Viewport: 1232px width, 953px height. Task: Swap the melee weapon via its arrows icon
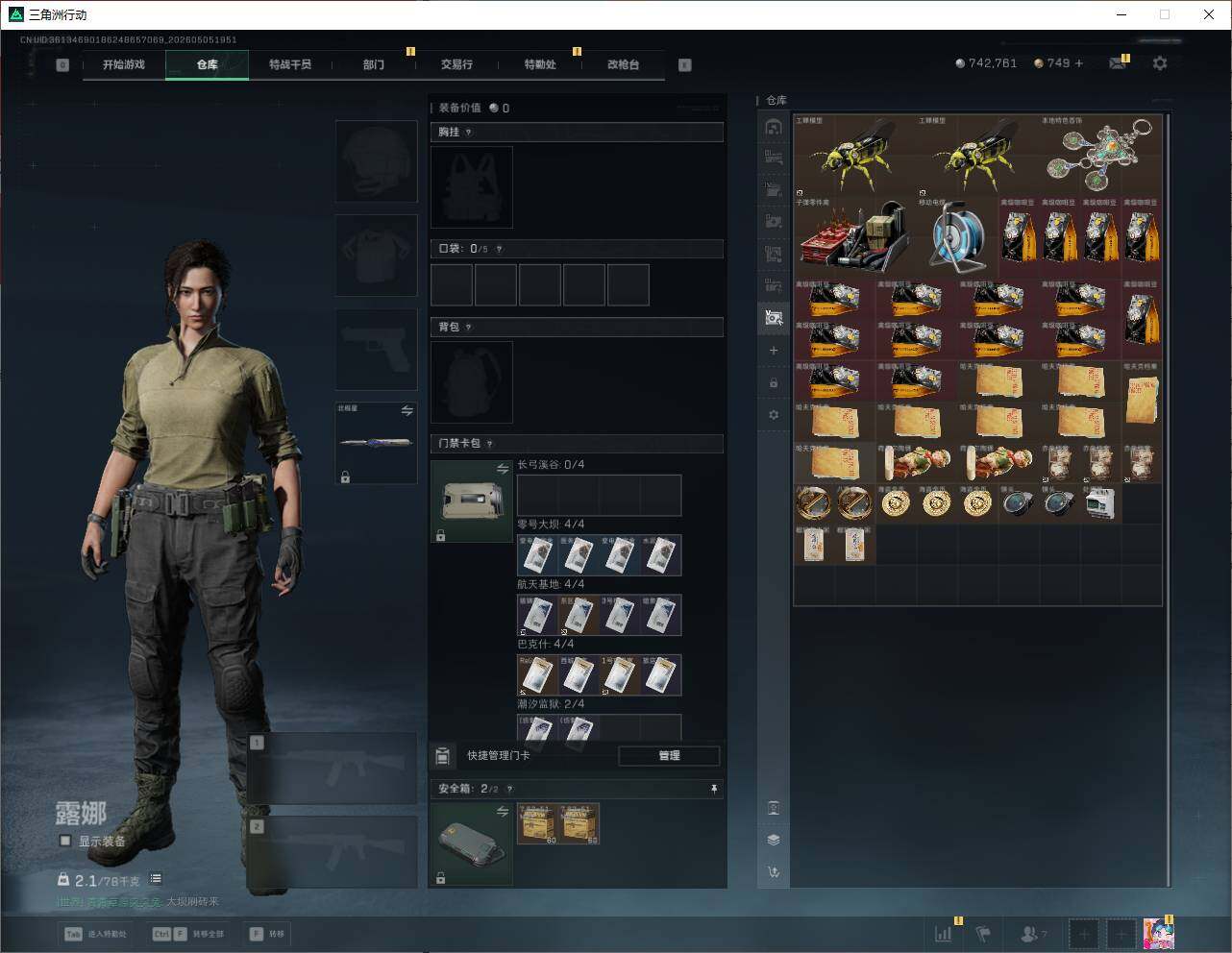click(407, 411)
